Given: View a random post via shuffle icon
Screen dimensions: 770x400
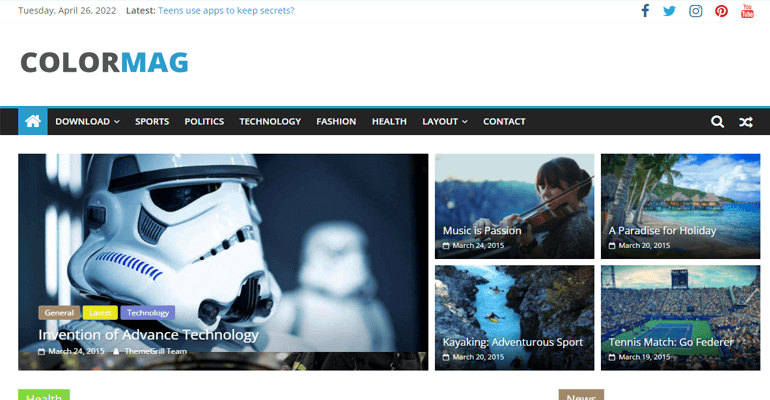Looking at the screenshot, I should [746, 122].
